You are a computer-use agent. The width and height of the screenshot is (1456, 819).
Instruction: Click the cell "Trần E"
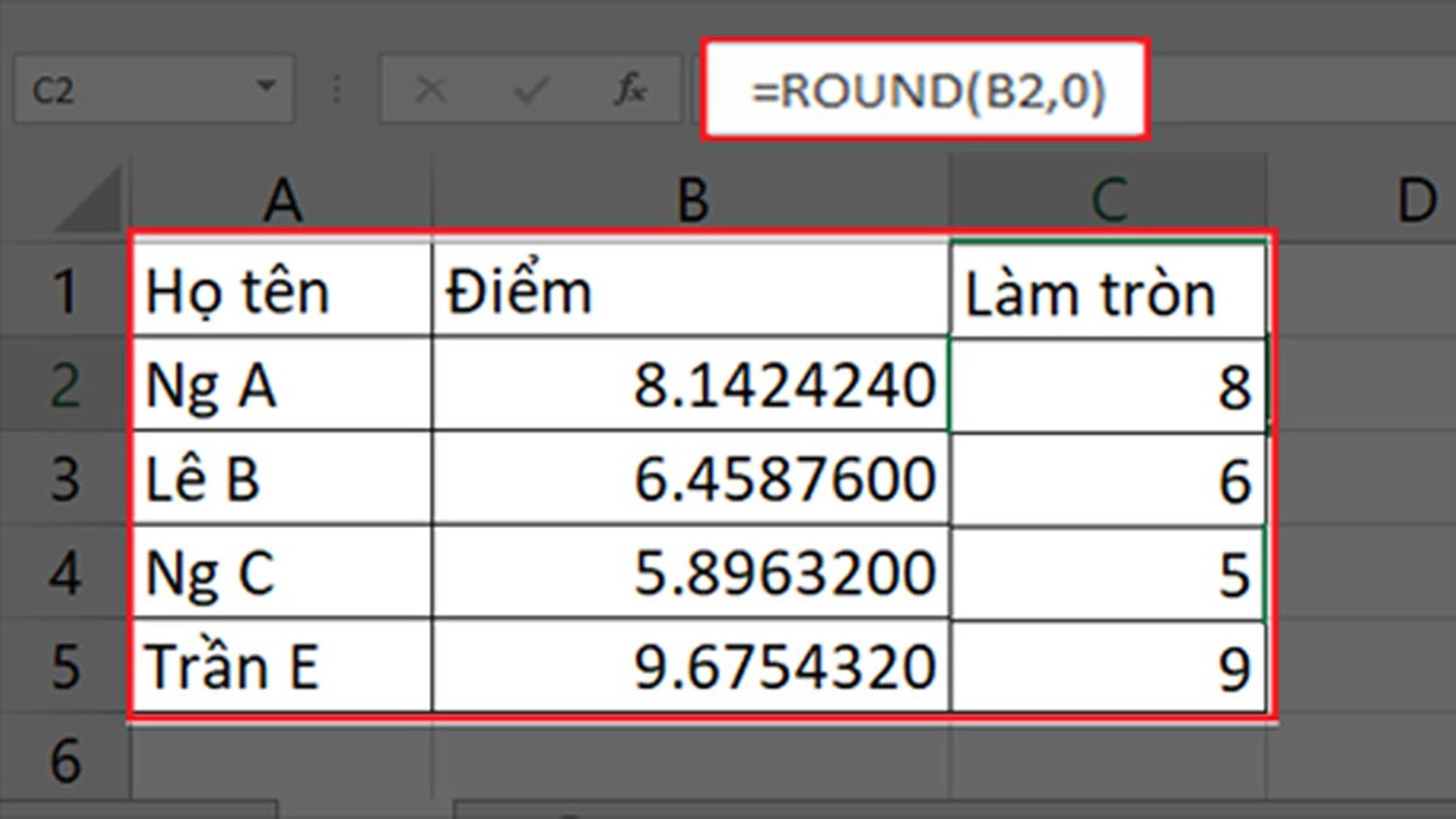[281, 667]
